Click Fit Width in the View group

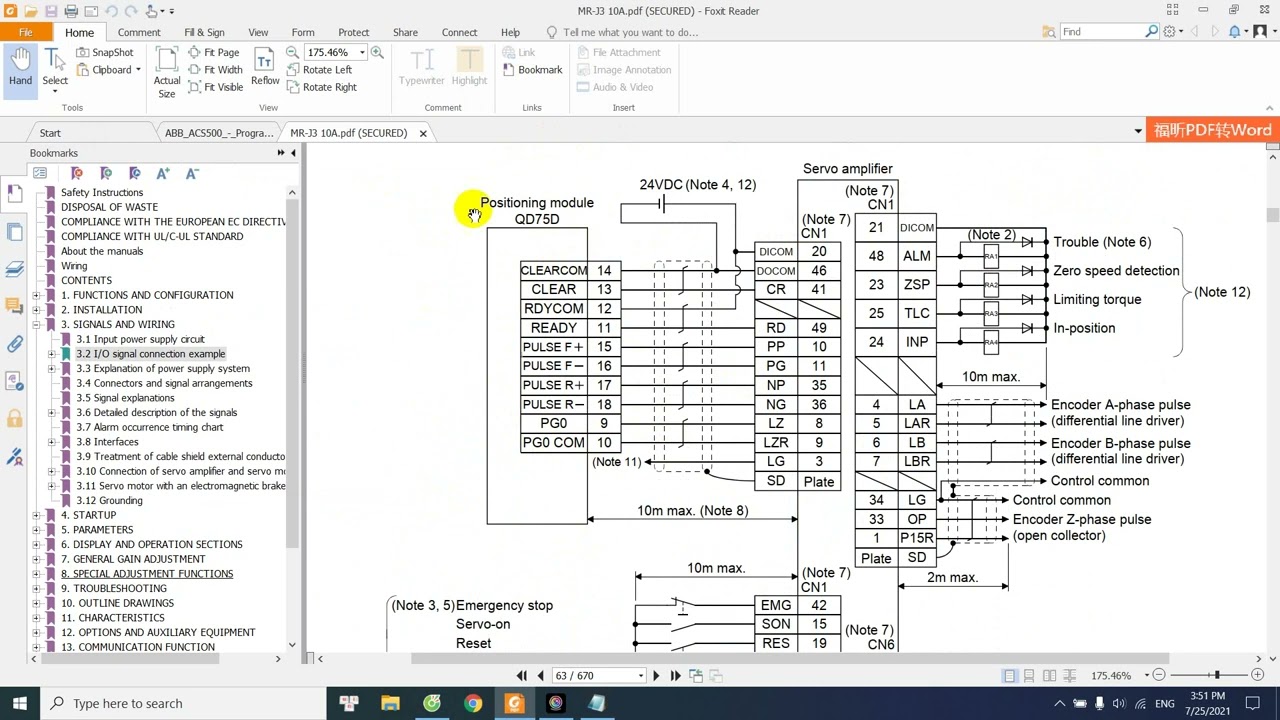[215, 70]
